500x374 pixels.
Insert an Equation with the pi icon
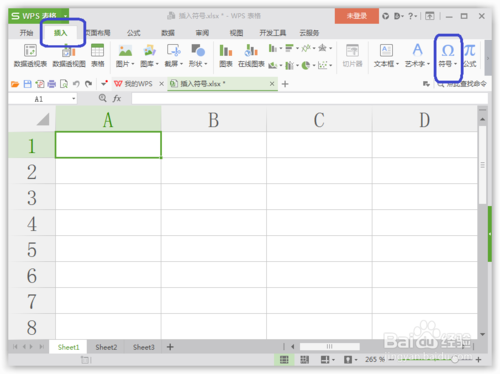(x=470, y=55)
